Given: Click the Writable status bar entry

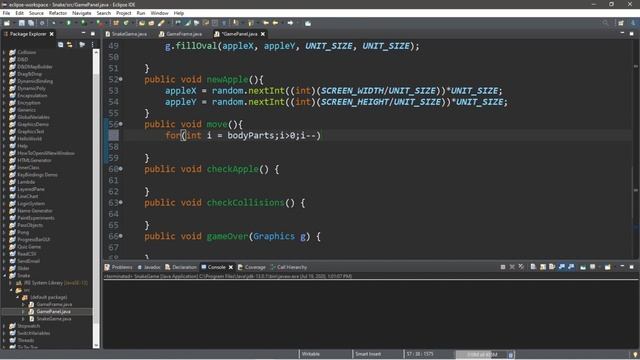Looking at the screenshot, I should pos(311,354).
